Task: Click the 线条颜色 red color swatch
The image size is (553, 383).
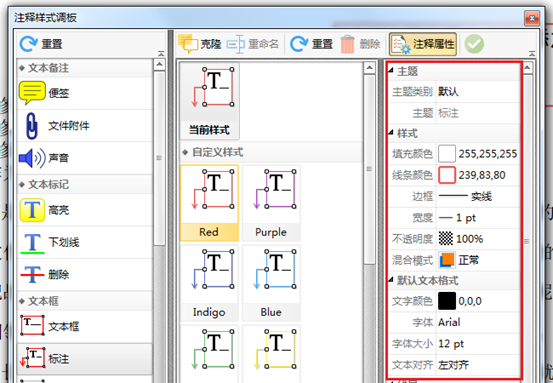Action: [447, 175]
